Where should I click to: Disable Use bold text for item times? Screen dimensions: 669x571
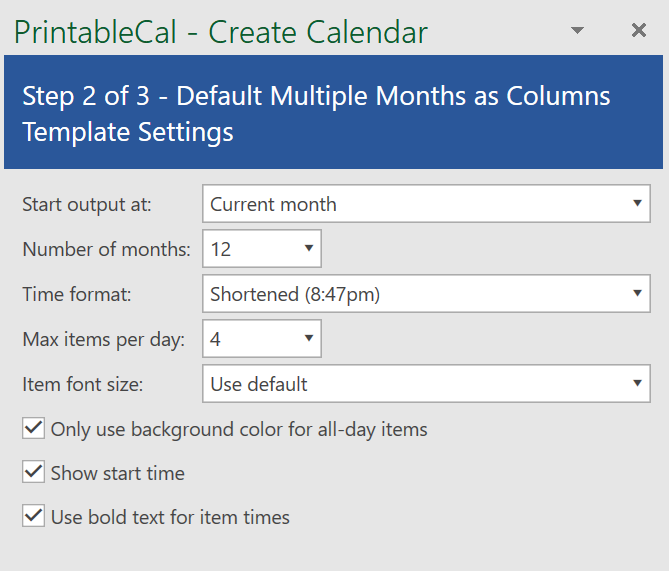[33, 516]
